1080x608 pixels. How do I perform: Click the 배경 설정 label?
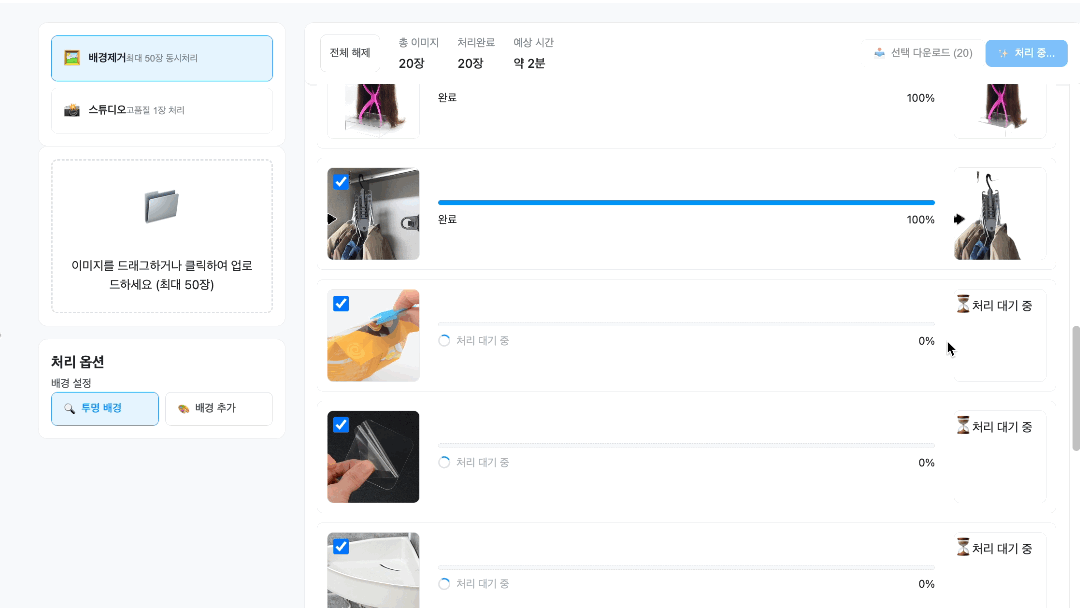[x=71, y=383]
